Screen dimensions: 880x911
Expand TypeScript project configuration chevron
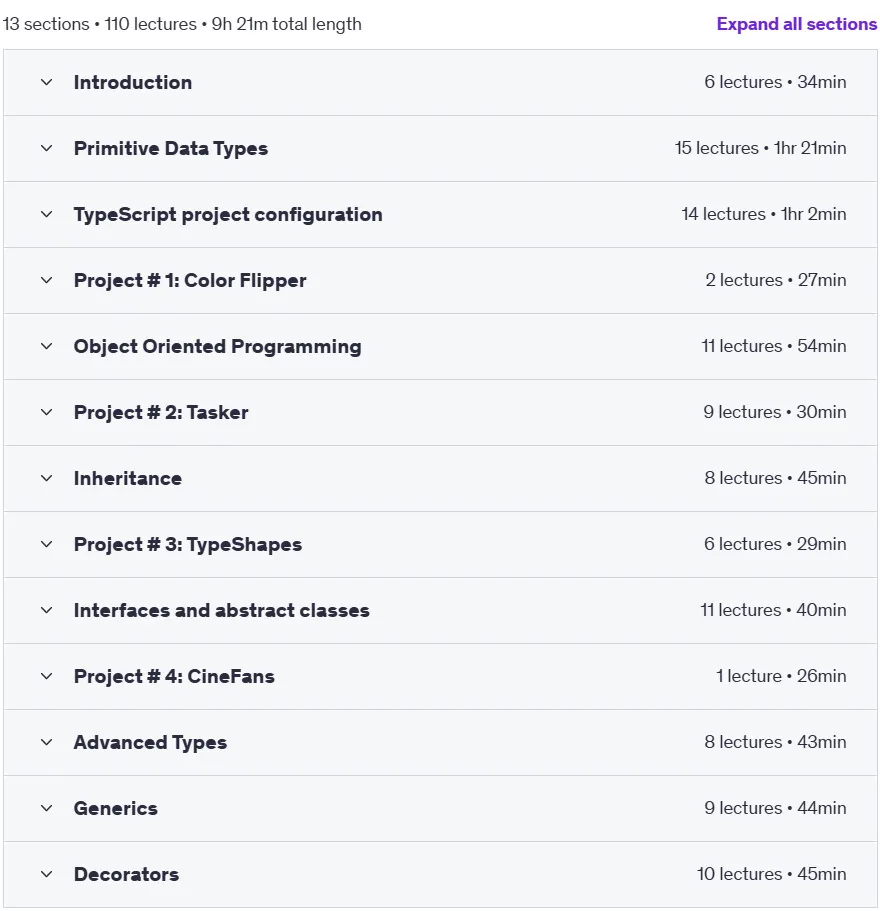(x=46, y=214)
